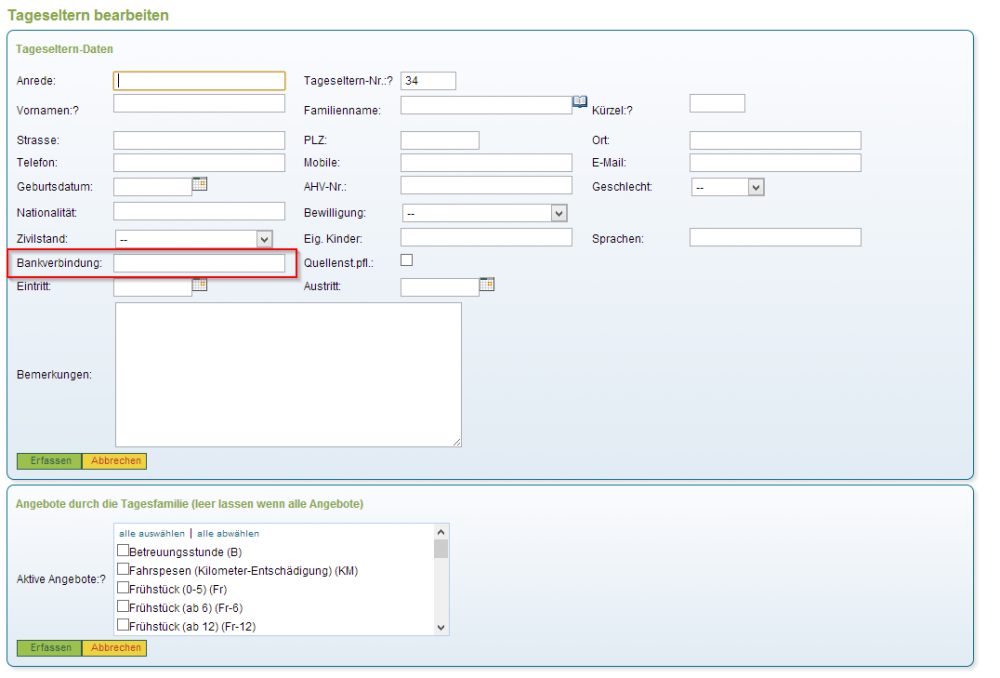The width and height of the screenshot is (1000, 678).
Task: Enable Fahrspesen (Kilometer-Entschädigung) checkbox
Action: click(x=123, y=570)
